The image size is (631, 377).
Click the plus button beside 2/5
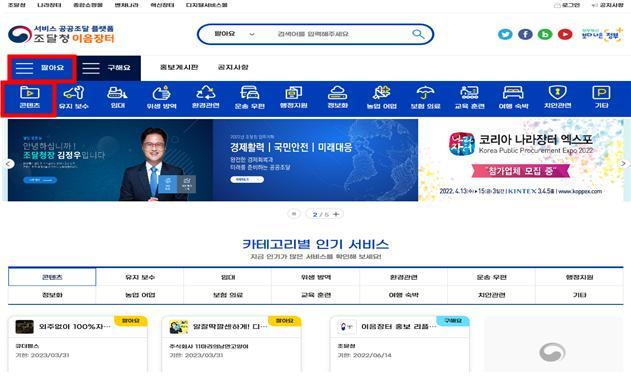(x=336, y=214)
